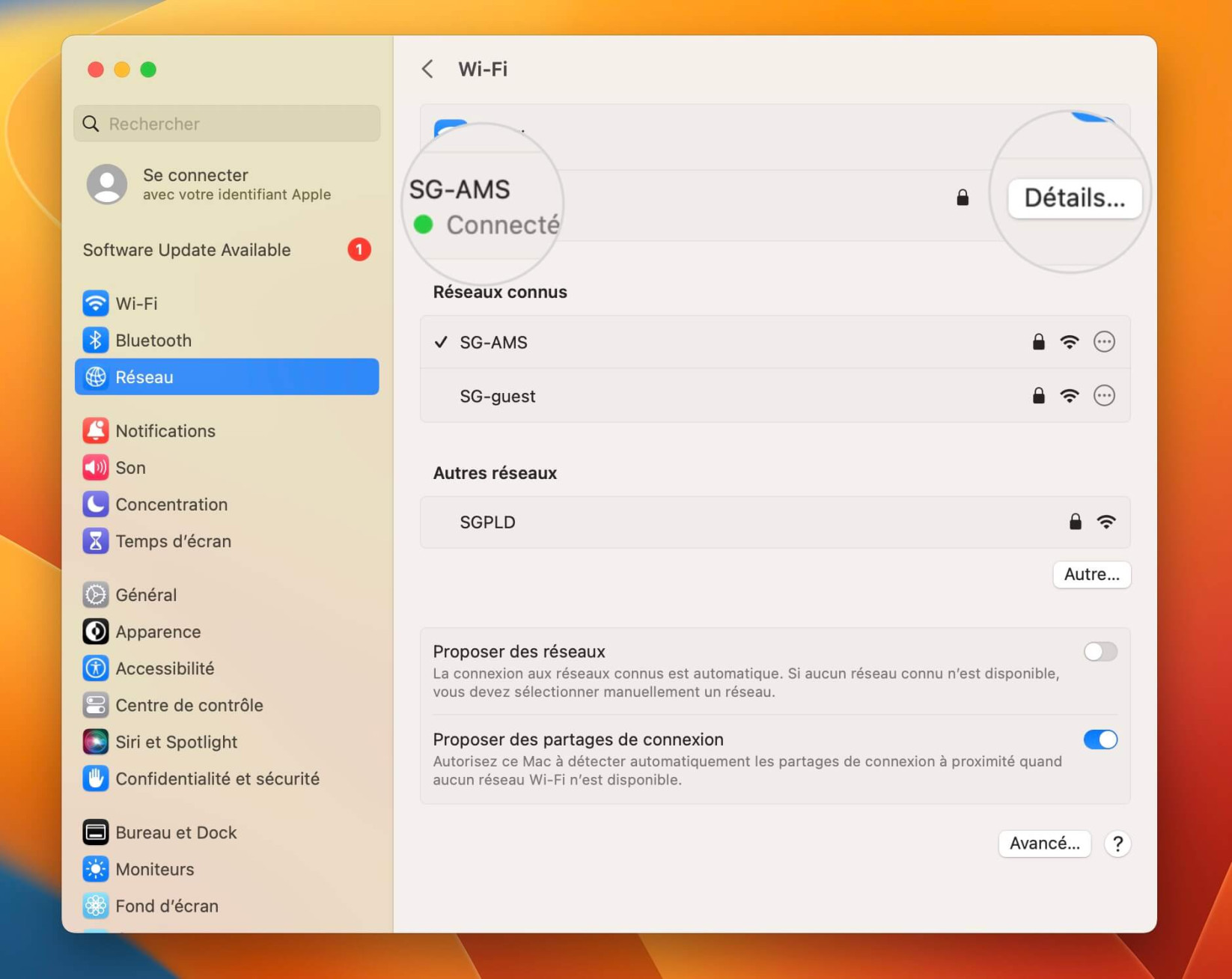Open Général gear icon
This screenshot has height=979, width=1232.
point(96,594)
